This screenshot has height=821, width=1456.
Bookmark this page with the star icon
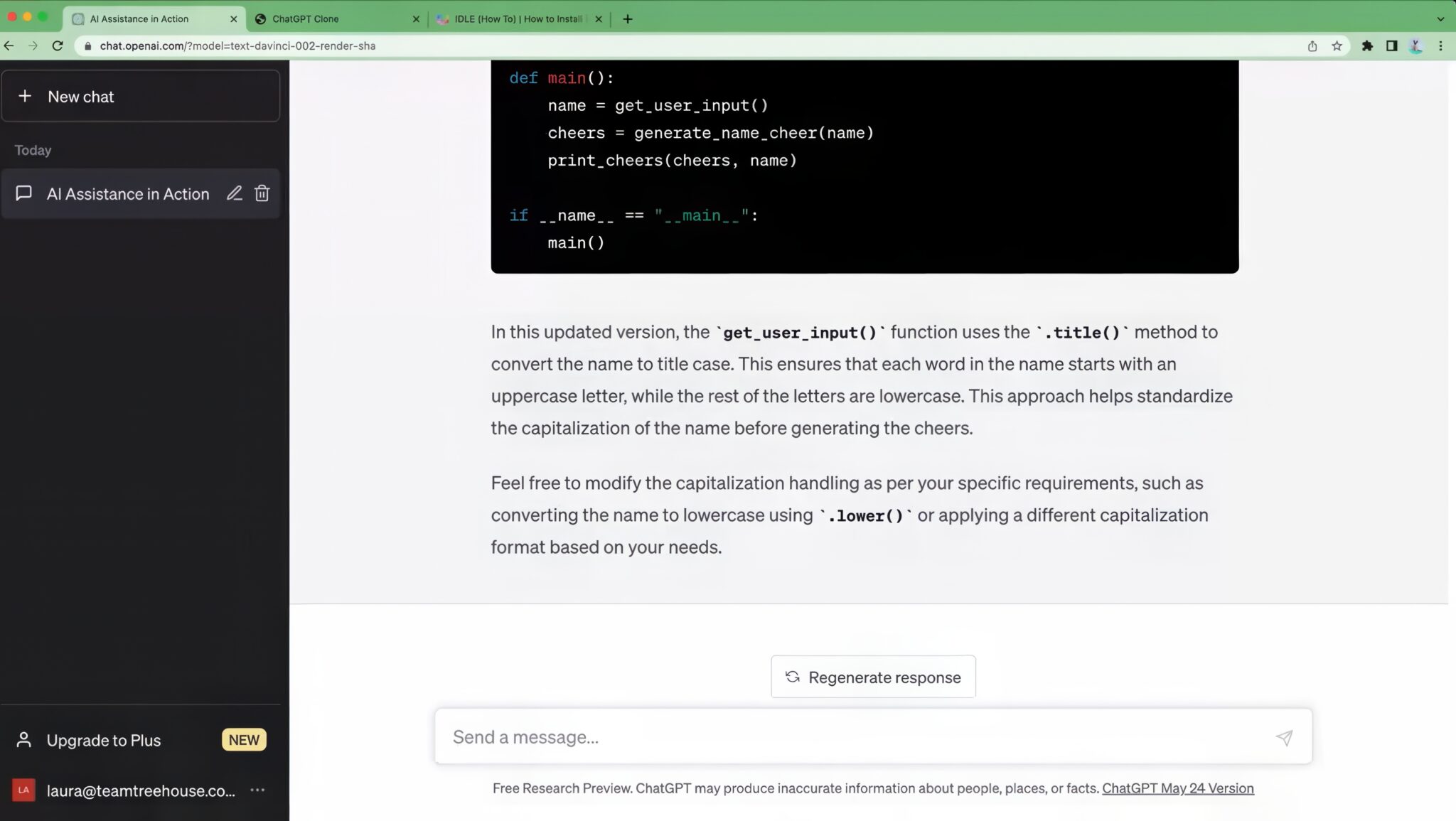click(x=1337, y=45)
